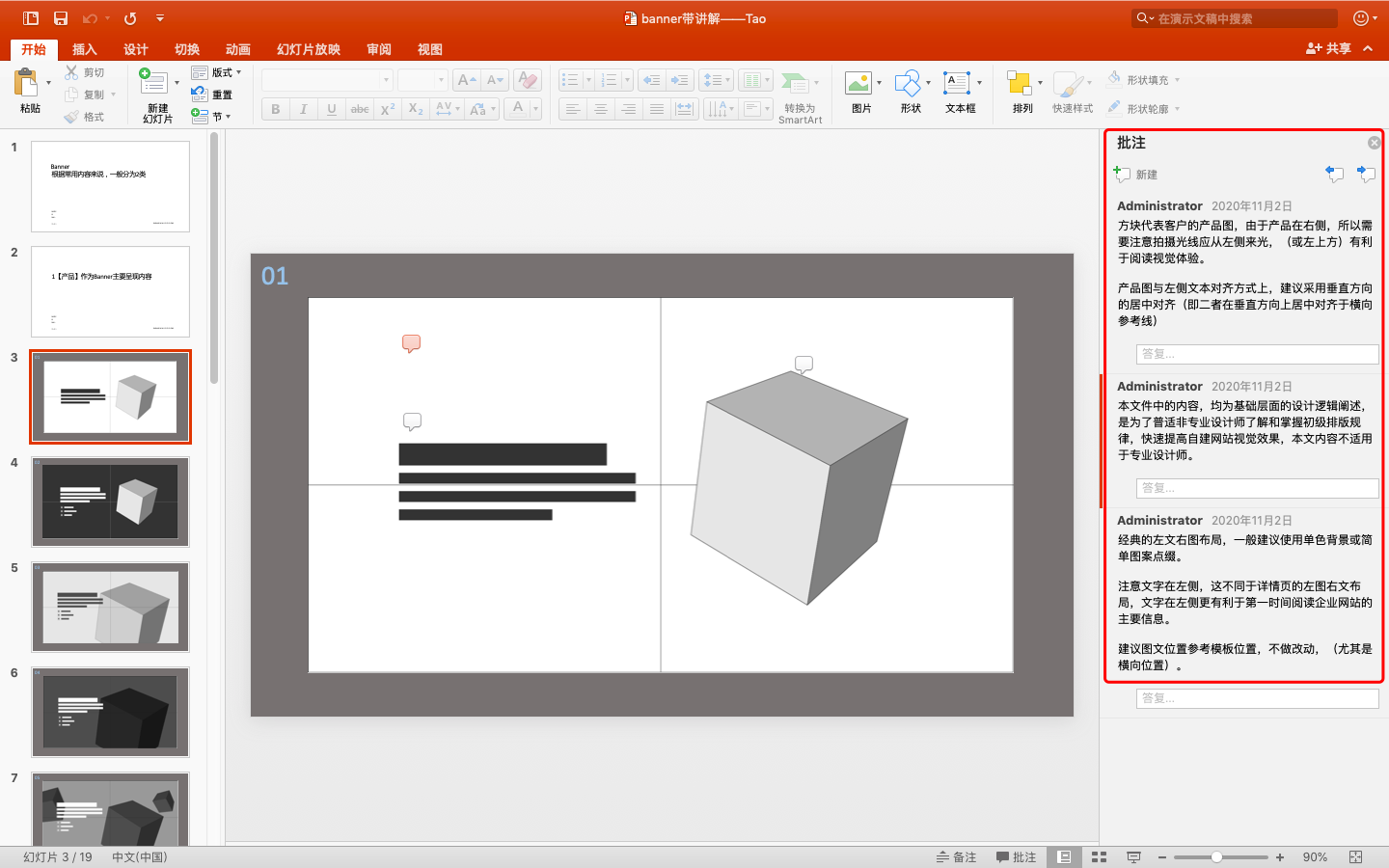The image size is (1389, 868).
Task: Open the 插入 ribbon tab
Action: click(85, 49)
